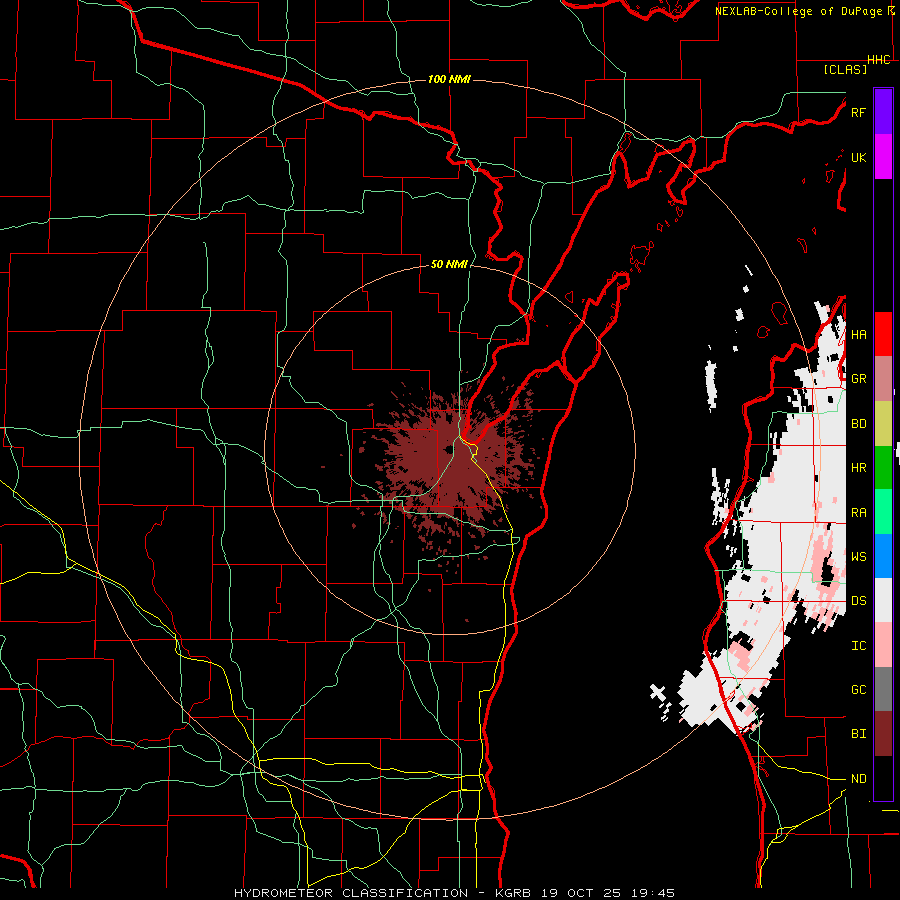Click the bright green RA legend swatch

[883, 511]
